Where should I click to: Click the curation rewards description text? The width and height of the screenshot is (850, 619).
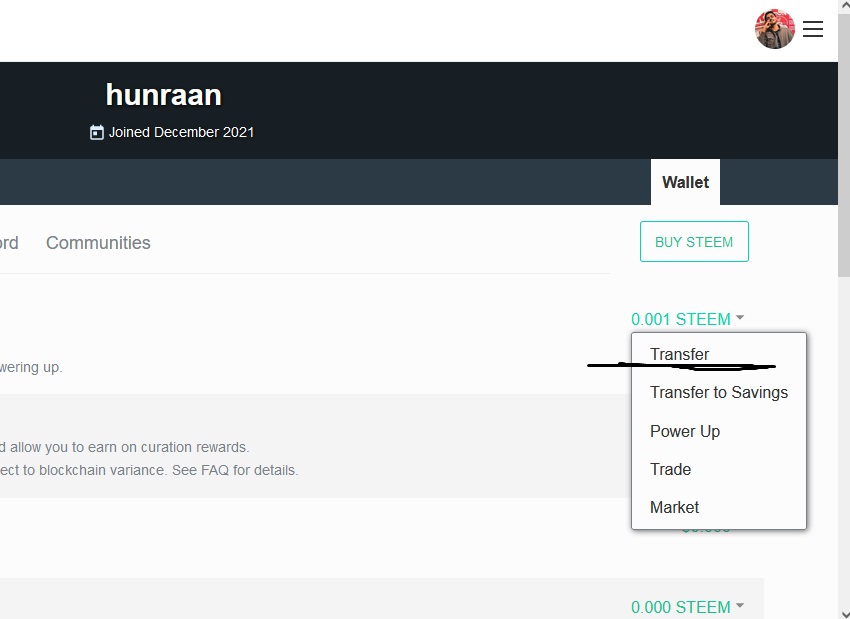(125, 447)
